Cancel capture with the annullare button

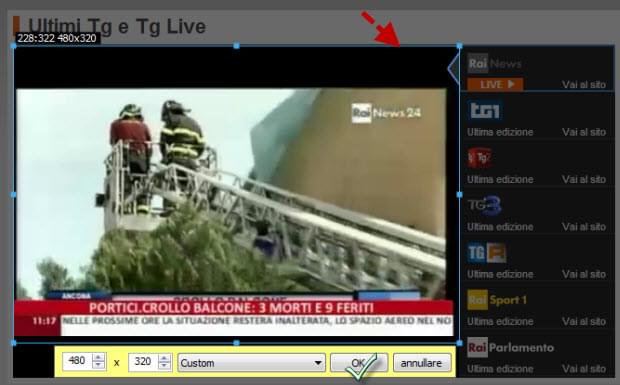click(422, 362)
